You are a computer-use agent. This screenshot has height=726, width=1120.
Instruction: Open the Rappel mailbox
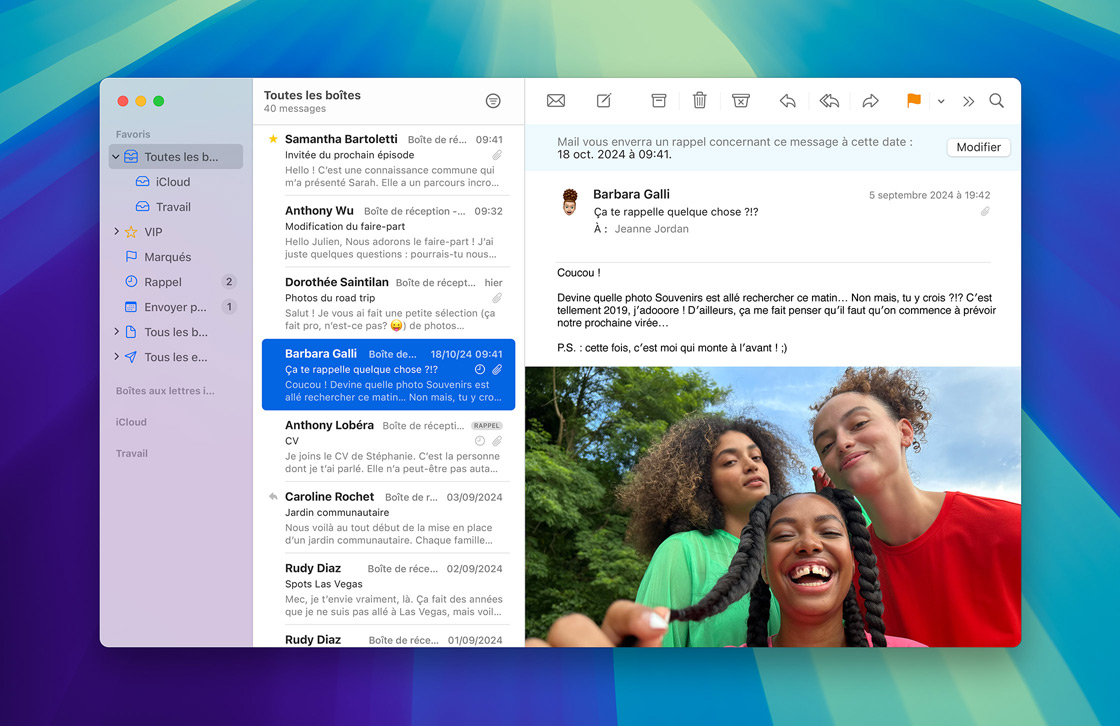point(163,282)
